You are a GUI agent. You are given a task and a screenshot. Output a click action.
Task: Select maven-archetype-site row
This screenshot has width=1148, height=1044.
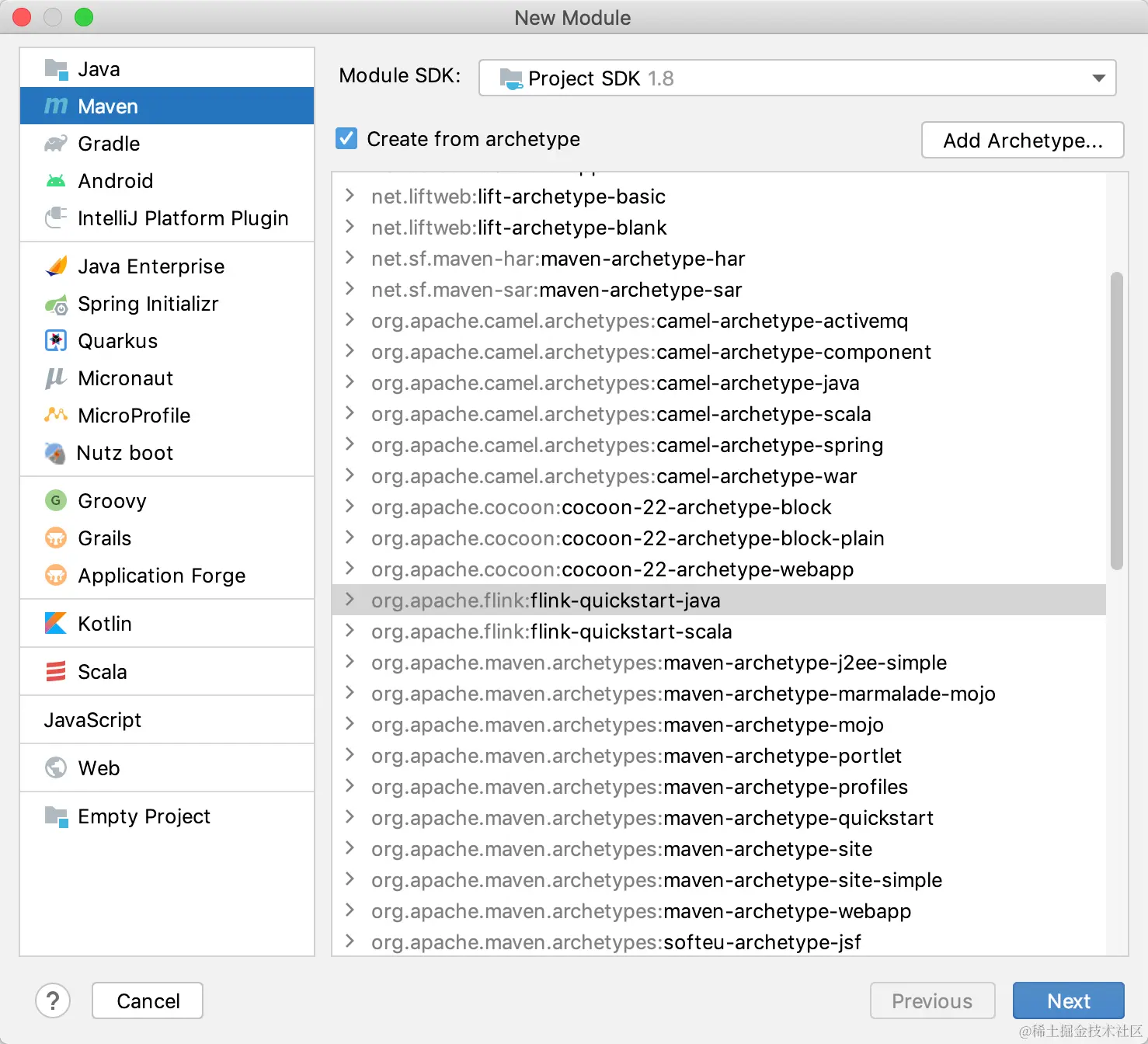click(718, 849)
